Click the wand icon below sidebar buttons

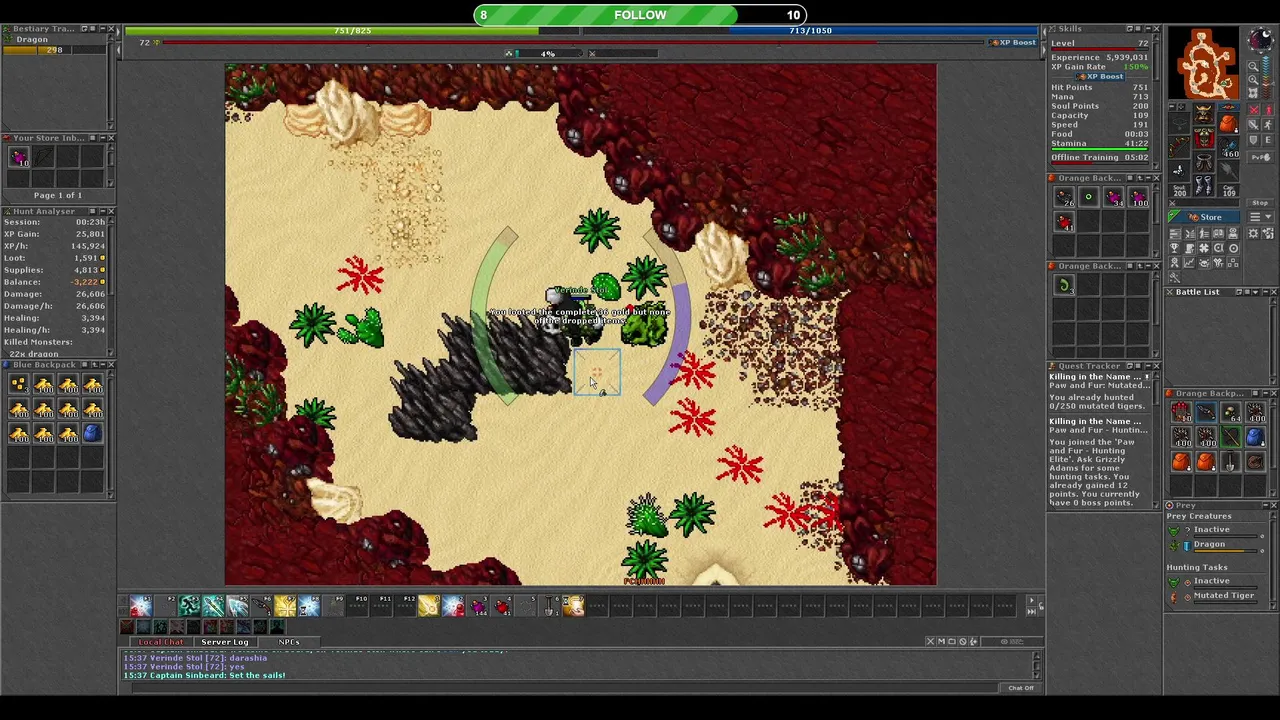[x=1175, y=277]
